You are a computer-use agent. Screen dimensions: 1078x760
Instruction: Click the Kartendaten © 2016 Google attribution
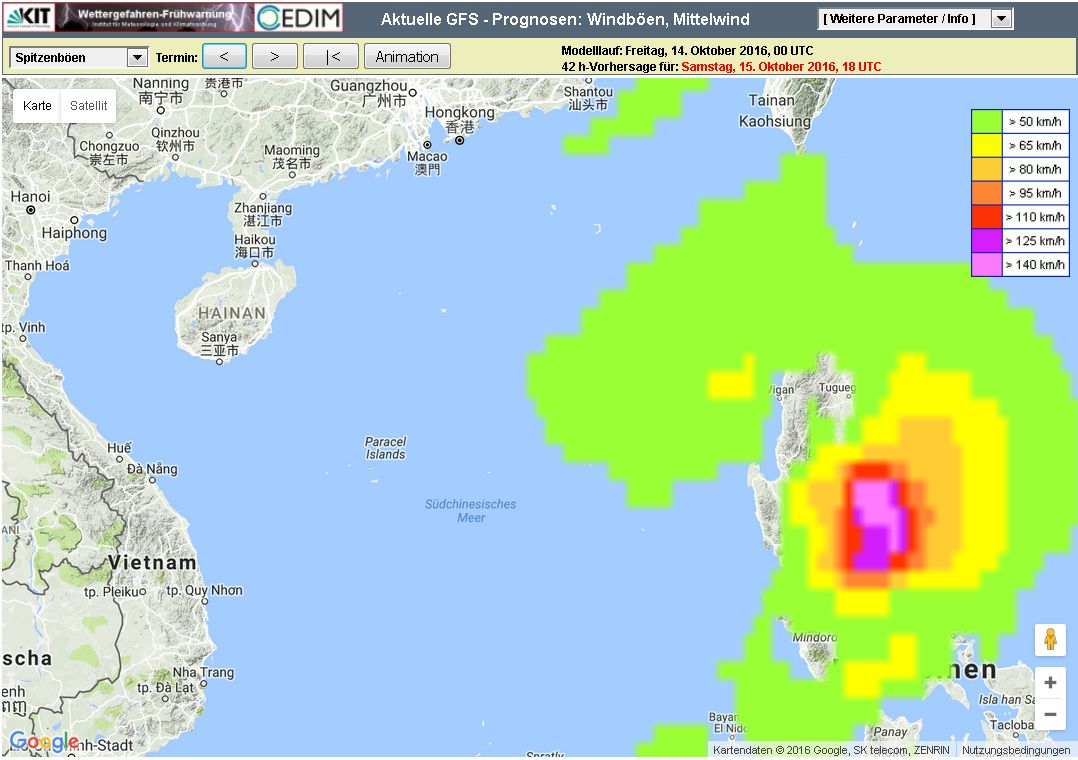tap(831, 750)
